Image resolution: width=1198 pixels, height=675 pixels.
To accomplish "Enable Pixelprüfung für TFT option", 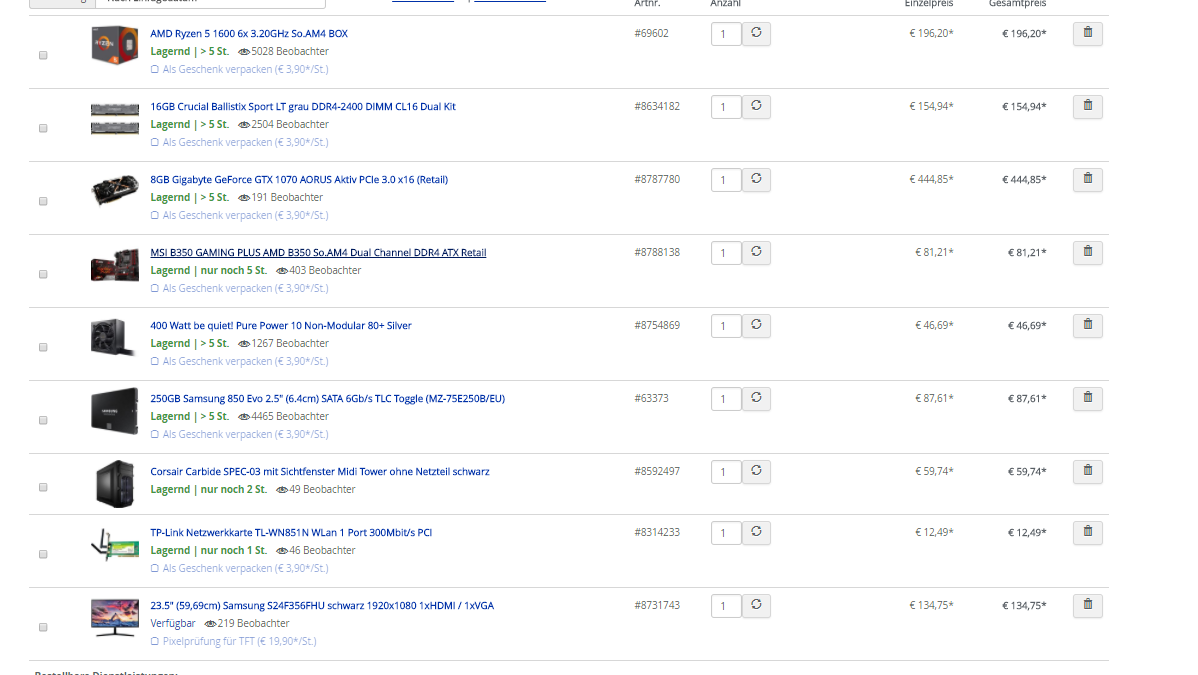I will pyautogui.click(x=154, y=641).
